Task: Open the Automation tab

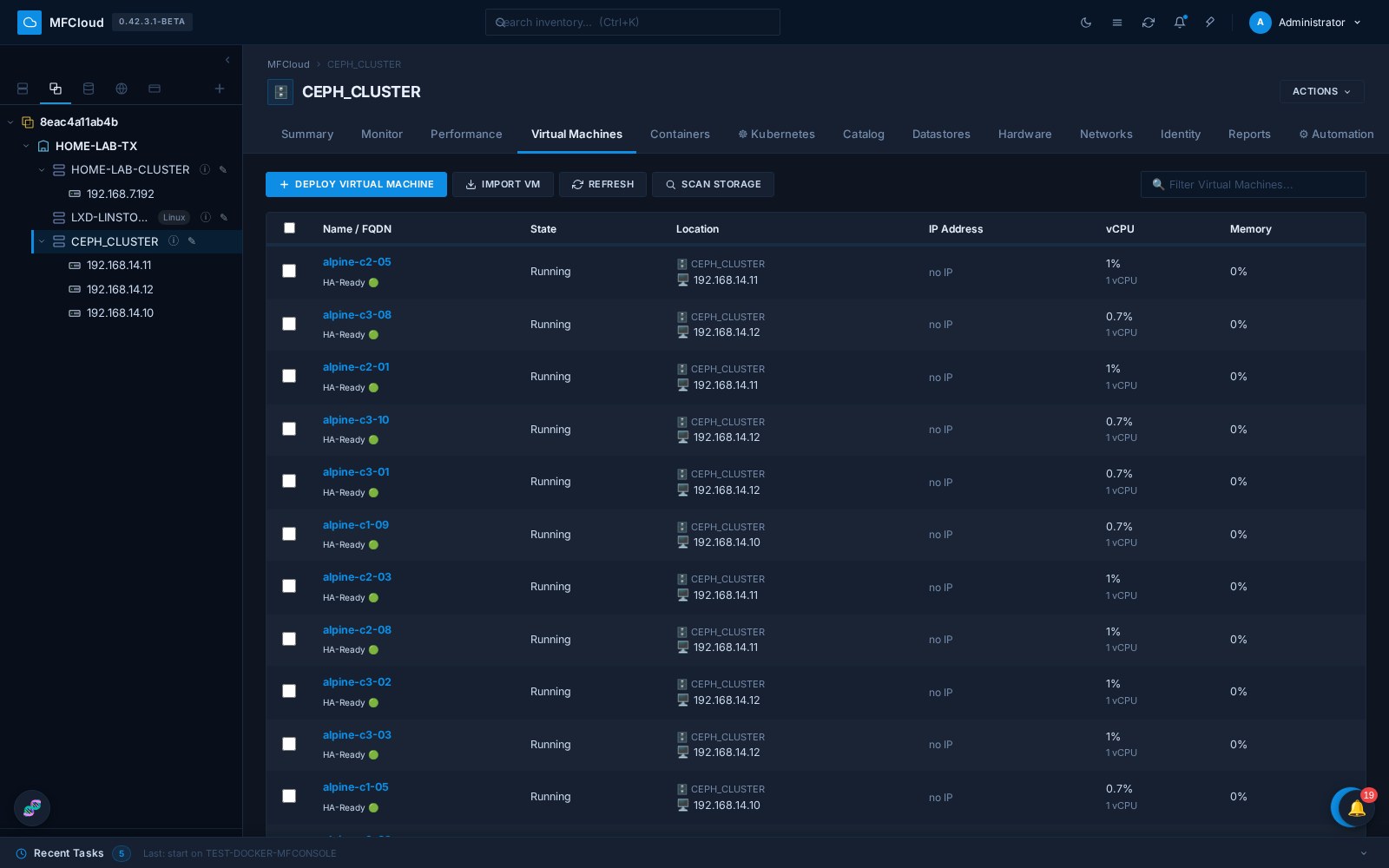Action: click(1336, 135)
